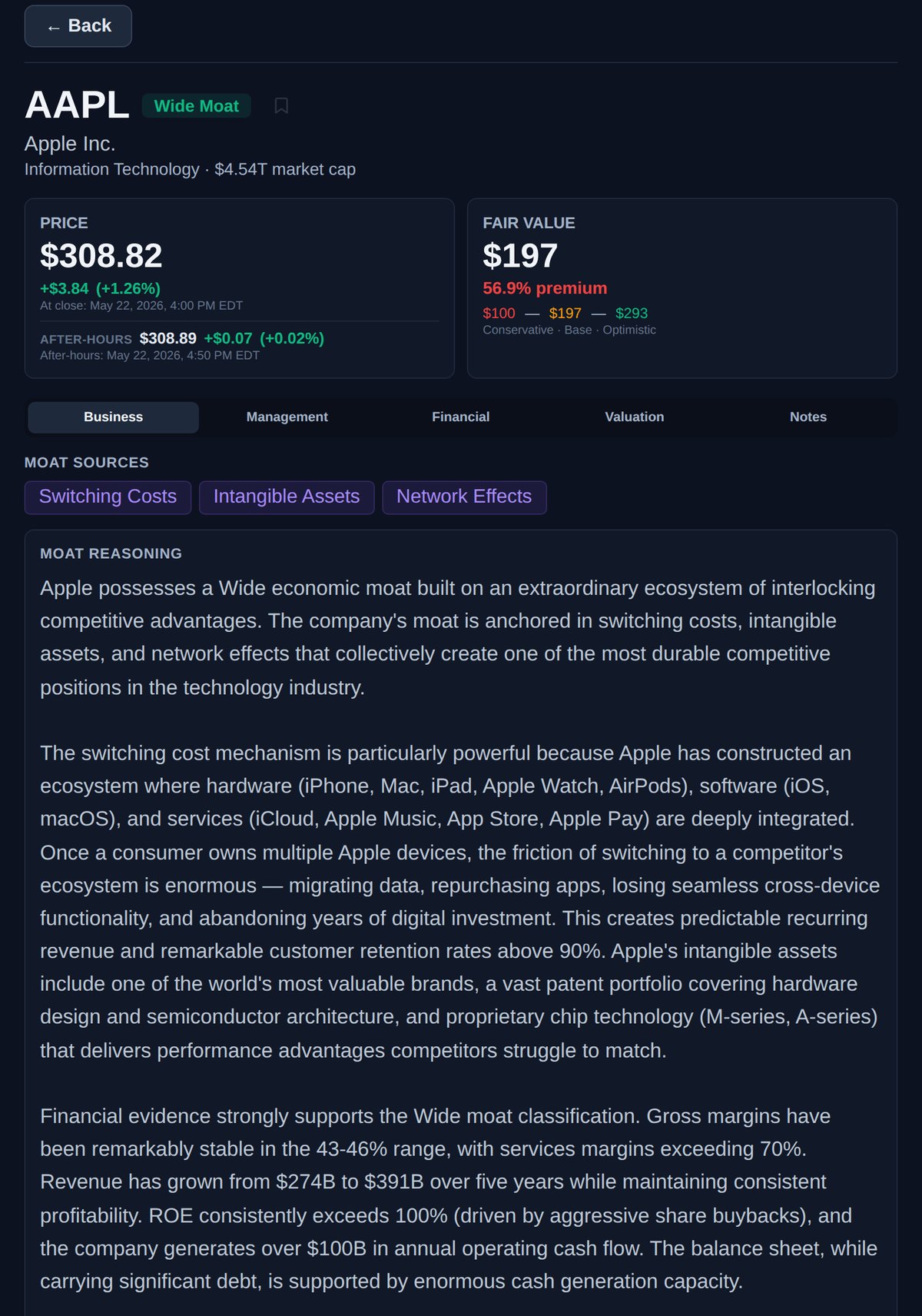The image size is (922, 1316).
Task: Click the $293 optimistic estimate
Action: click(x=632, y=314)
